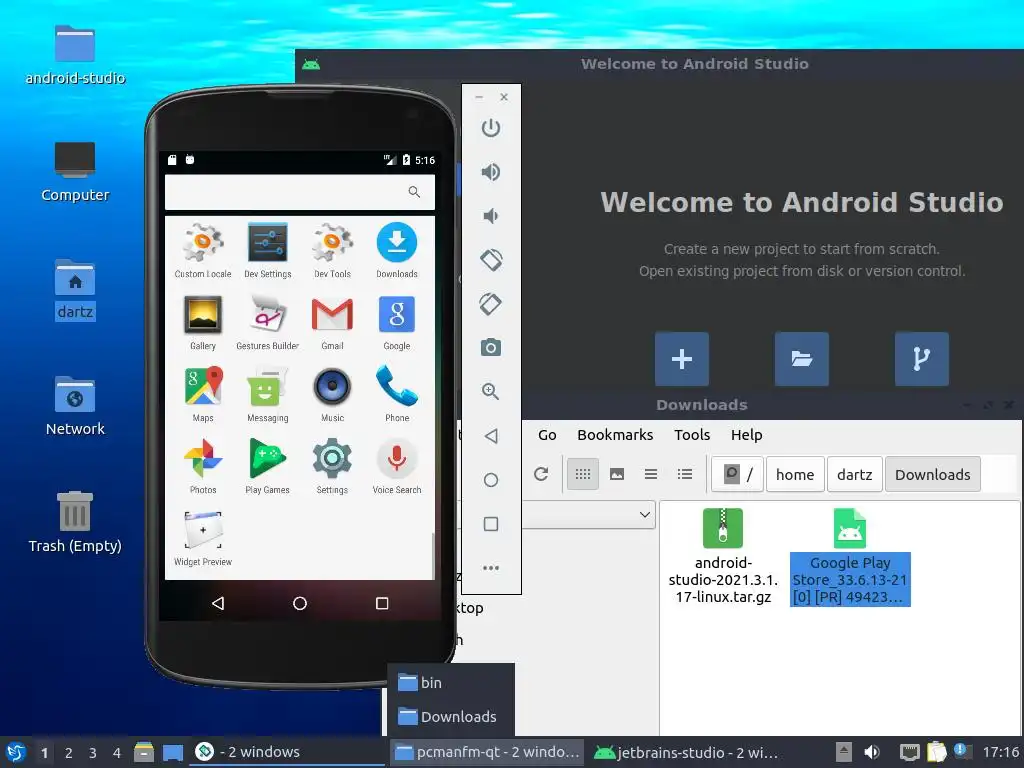
Task: Open Gmail app in emulator
Action: click(332, 323)
